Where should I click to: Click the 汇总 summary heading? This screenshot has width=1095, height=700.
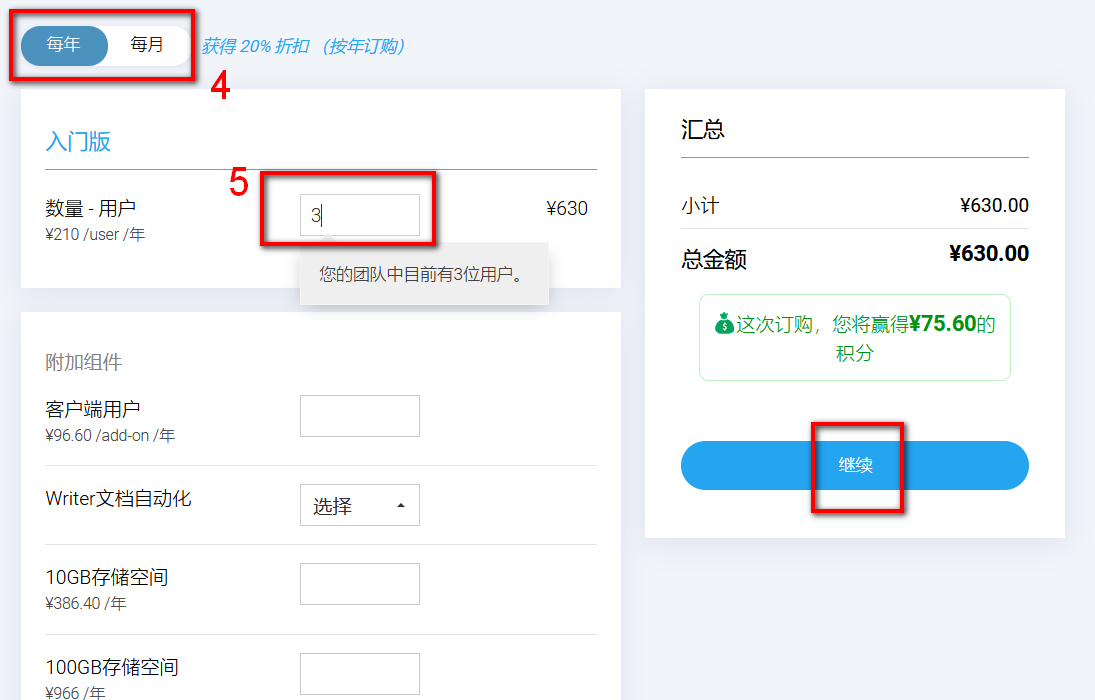click(703, 130)
